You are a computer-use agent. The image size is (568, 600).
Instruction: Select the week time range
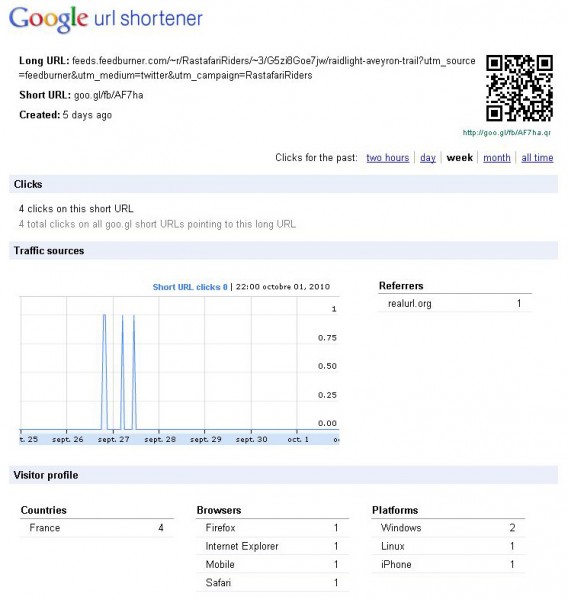pyautogui.click(x=459, y=158)
